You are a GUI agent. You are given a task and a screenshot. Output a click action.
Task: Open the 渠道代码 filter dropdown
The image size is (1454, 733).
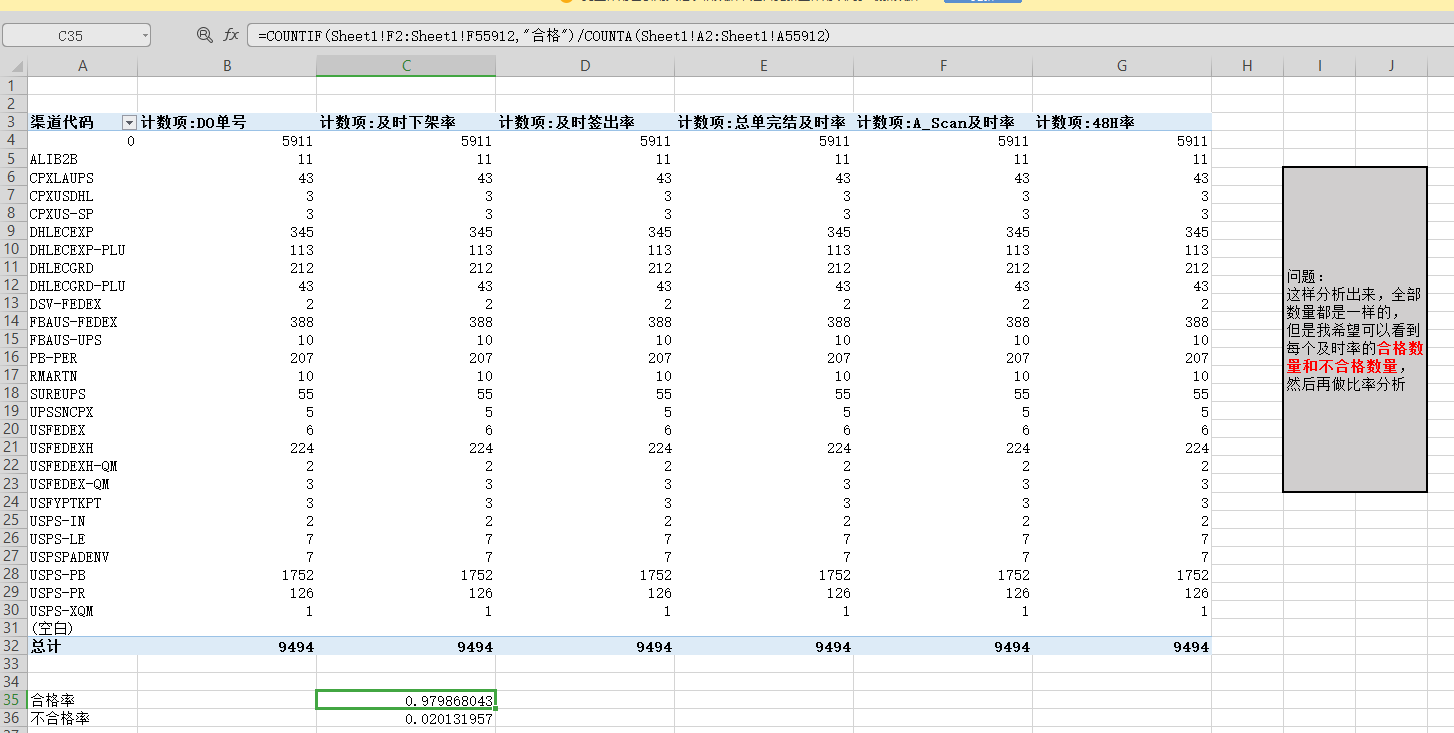129,122
